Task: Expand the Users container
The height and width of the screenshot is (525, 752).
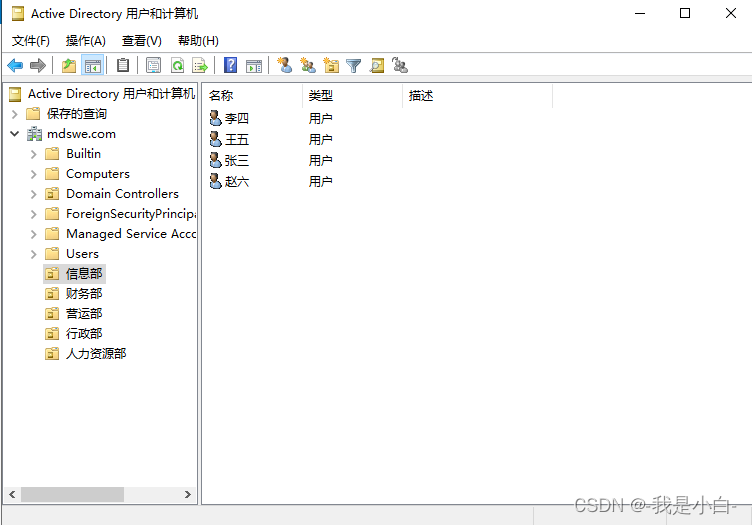Action: click(x=34, y=254)
